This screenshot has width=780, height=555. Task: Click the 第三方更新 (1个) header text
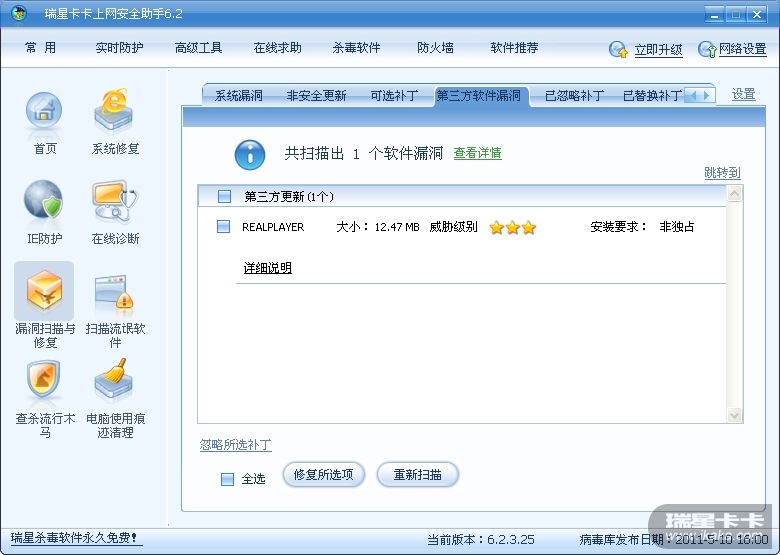pos(289,197)
